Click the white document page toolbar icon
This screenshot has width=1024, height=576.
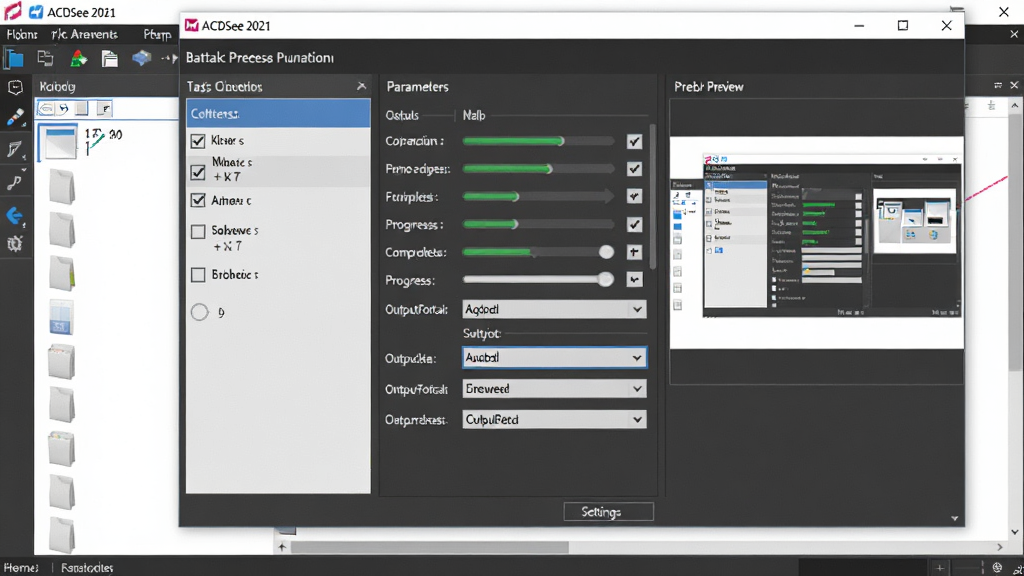click(x=110, y=59)
